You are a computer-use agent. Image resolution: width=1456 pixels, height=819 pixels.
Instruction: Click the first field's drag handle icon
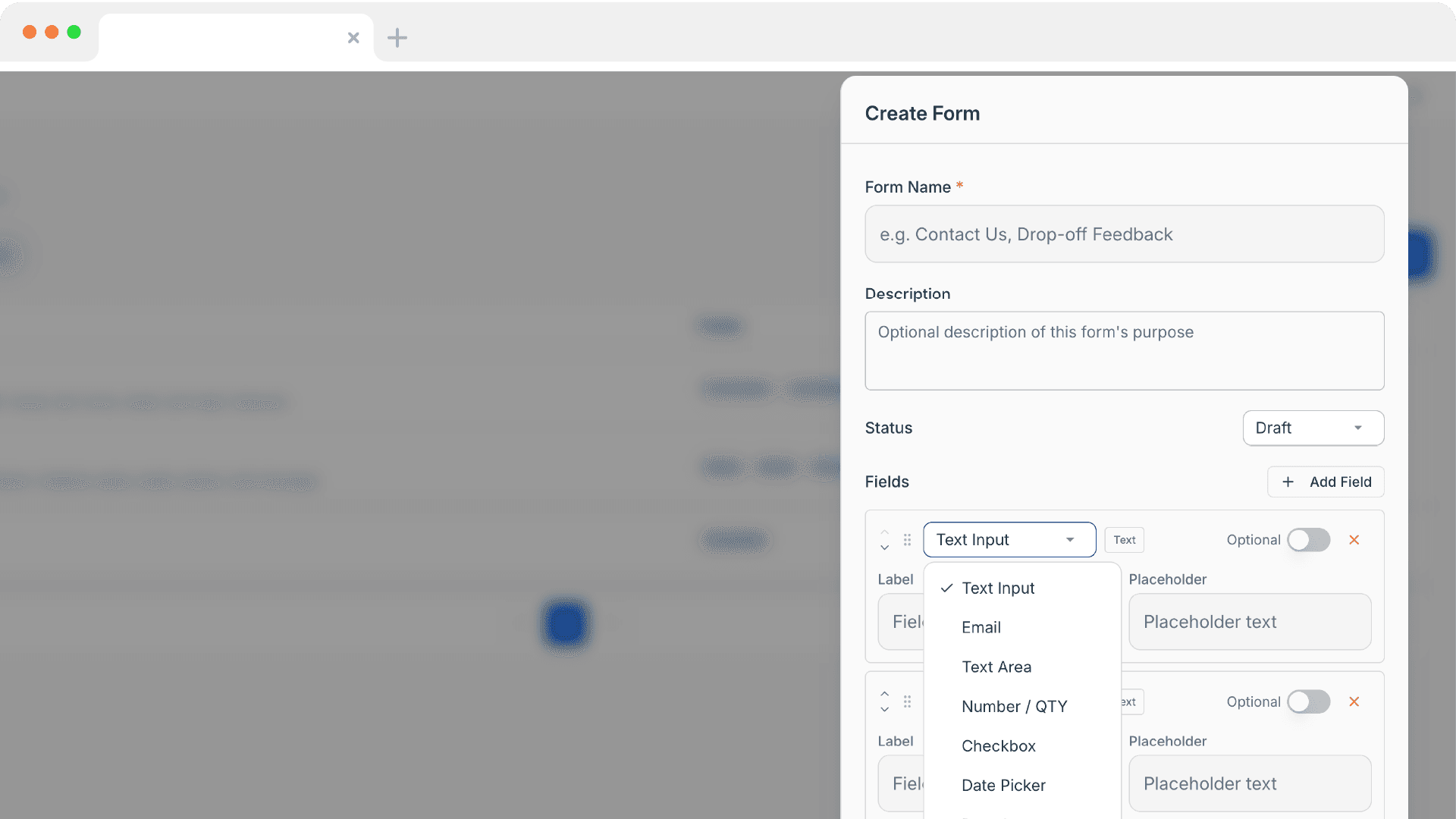point(907,540)
